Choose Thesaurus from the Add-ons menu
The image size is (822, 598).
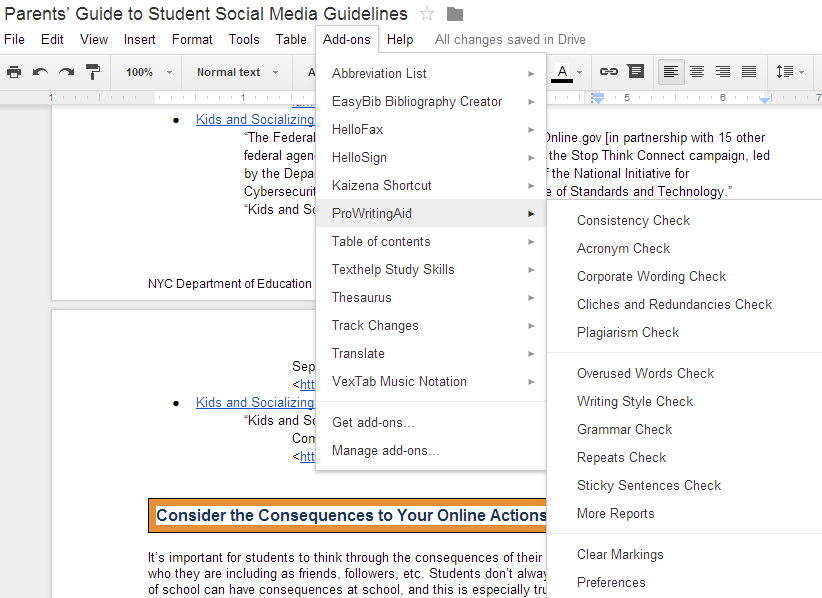[x=431, y=298]
